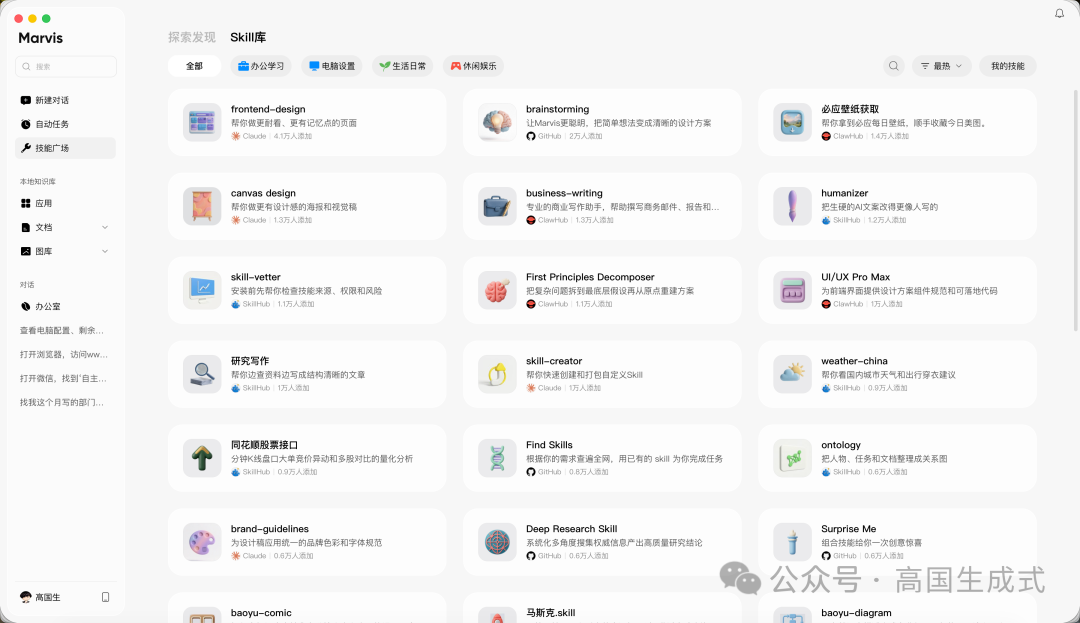Click the Deep Research Skill icon
This screenshot has height=623, width=1080.
tap(497, 542)
